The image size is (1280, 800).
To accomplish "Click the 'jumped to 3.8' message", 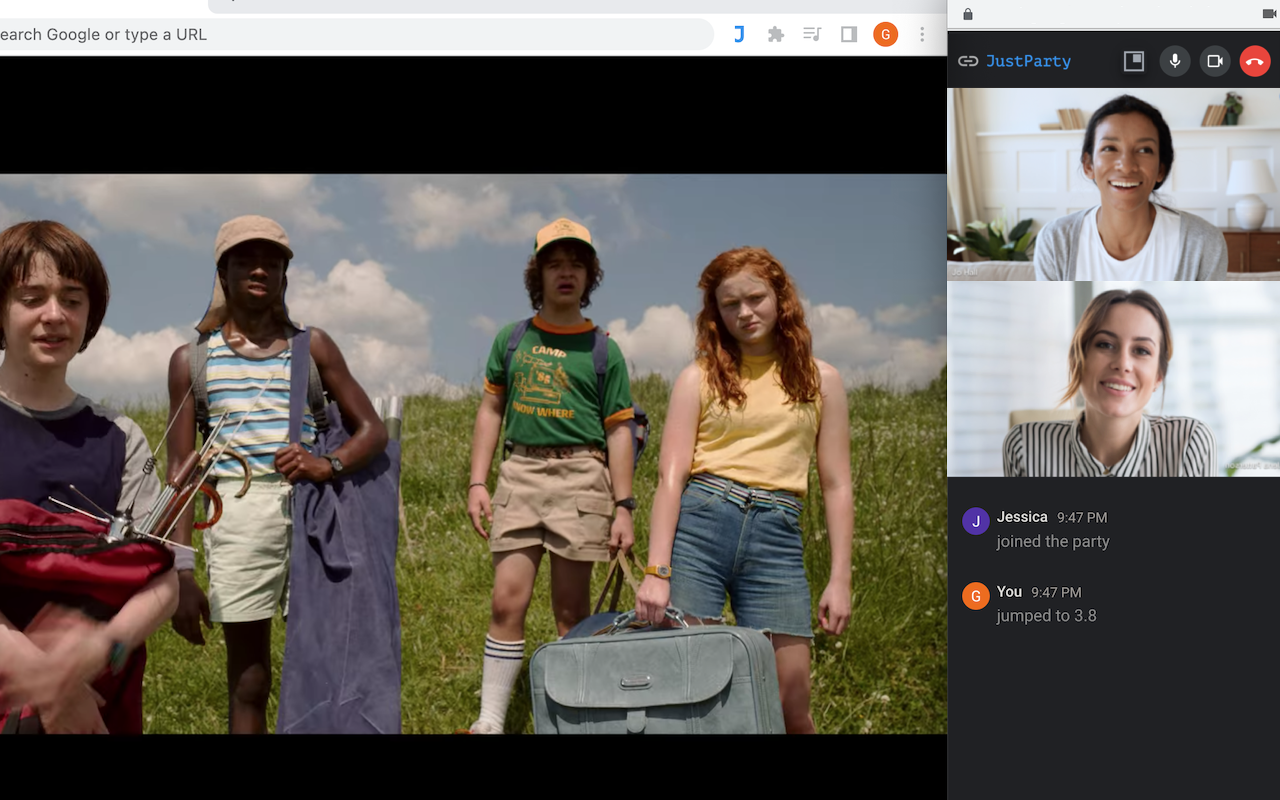I will [1046, 616].
